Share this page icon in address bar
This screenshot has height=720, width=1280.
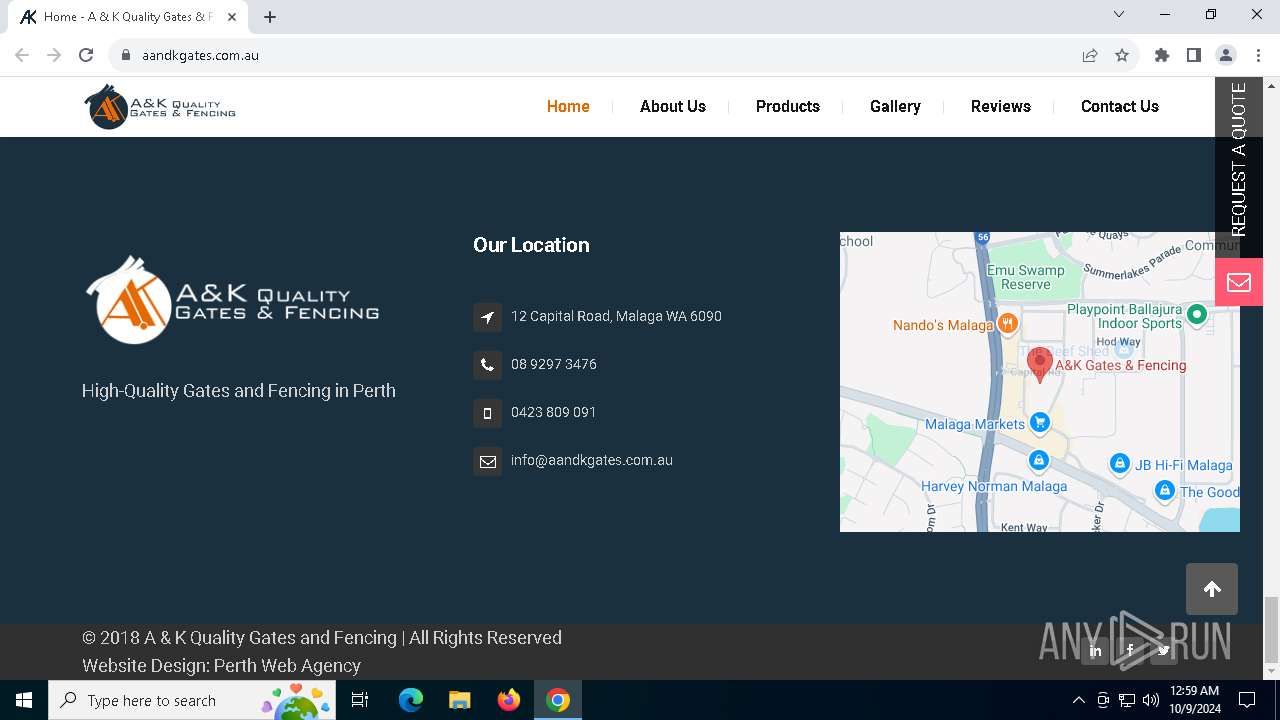pos(1090,55)
